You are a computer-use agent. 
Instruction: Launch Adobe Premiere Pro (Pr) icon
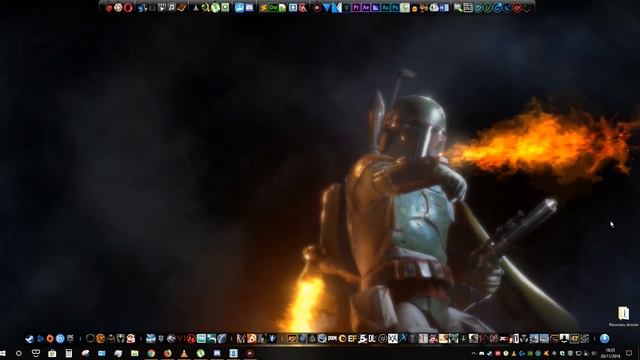[x=356, y=7]
